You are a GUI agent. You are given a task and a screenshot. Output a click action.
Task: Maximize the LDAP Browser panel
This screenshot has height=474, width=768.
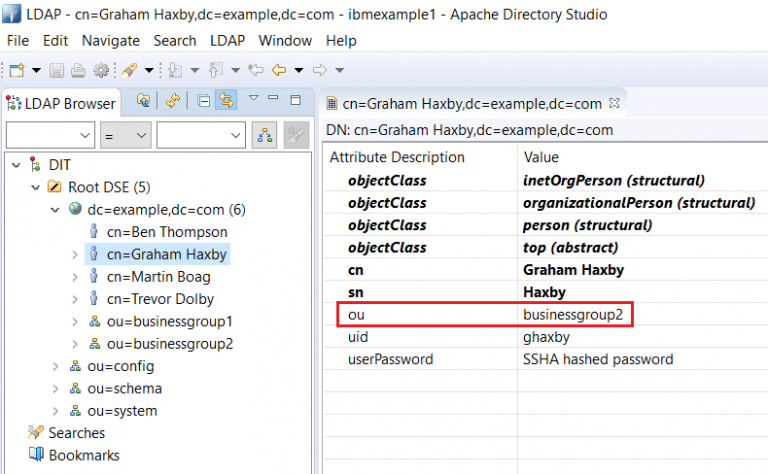[x=295, y=100]
